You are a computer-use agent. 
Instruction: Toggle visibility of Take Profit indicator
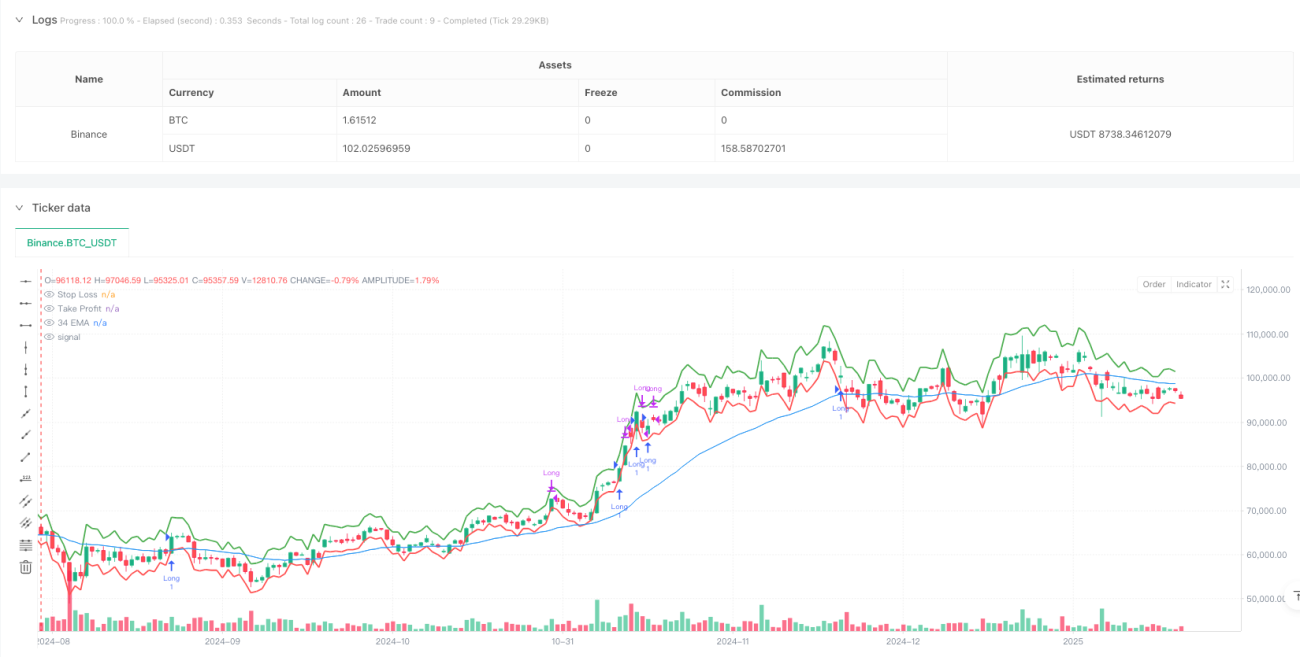pos(49,309)
